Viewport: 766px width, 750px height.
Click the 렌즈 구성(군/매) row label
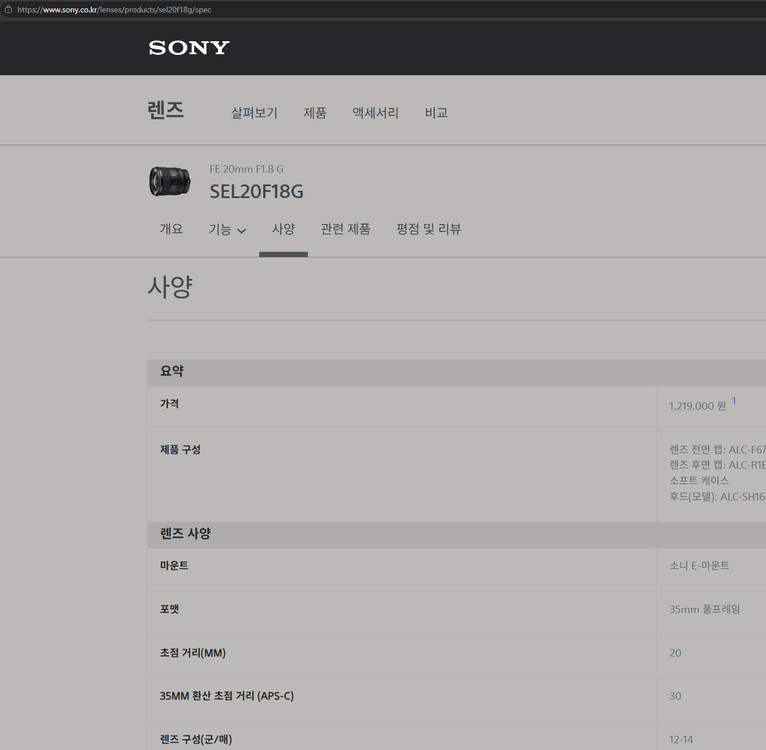[196, 739]
